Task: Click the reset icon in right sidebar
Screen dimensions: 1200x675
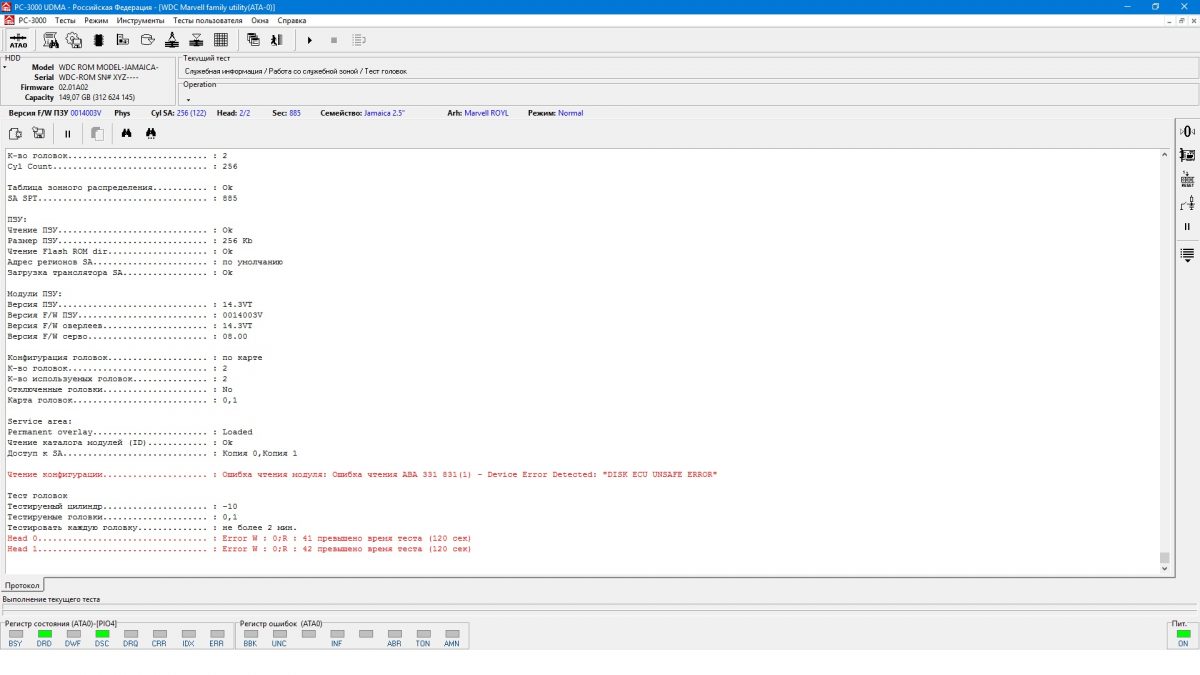Action: (x=1187, y=180)
